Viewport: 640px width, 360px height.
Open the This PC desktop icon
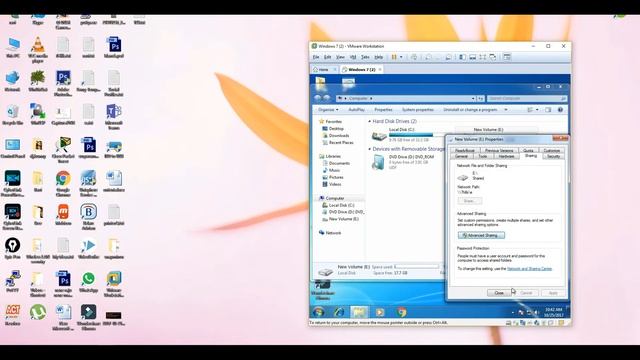13,47
